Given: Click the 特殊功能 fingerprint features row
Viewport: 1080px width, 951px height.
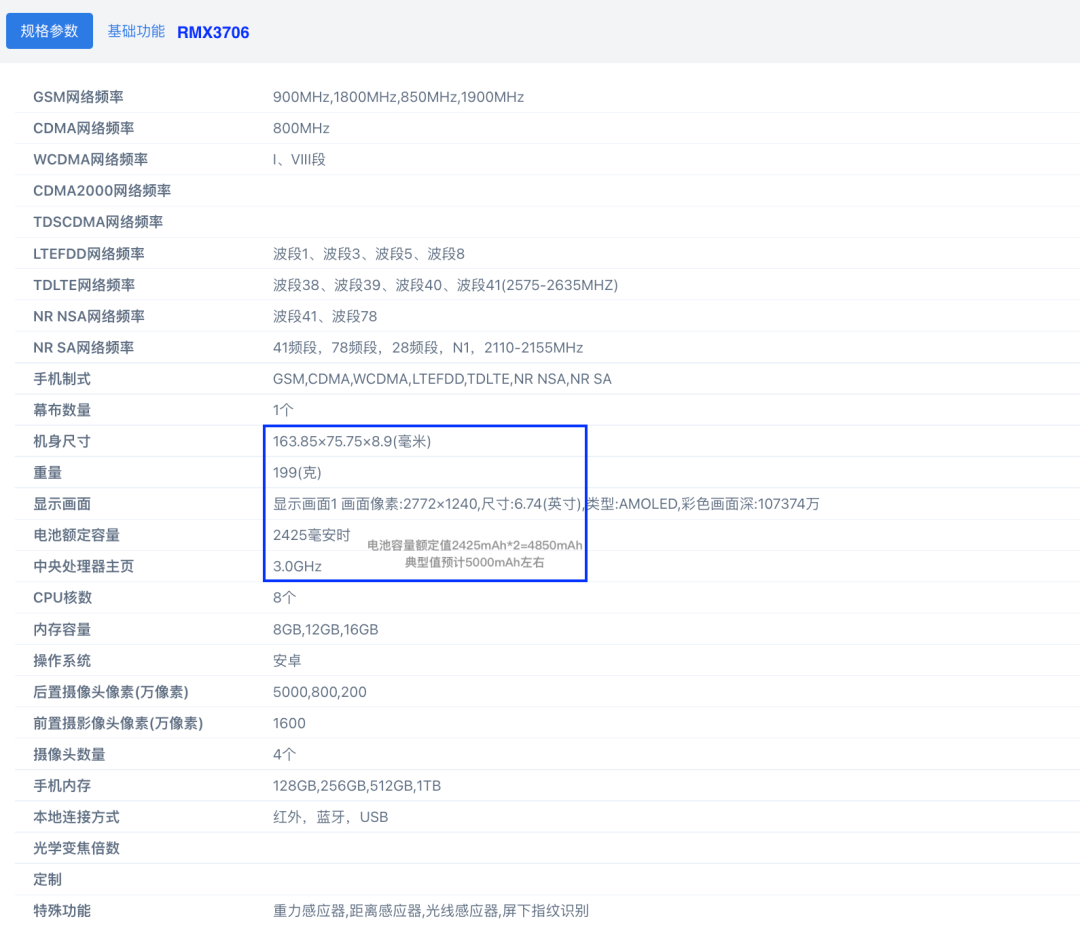Looking at the screenshot, I should tap(64, 911).
